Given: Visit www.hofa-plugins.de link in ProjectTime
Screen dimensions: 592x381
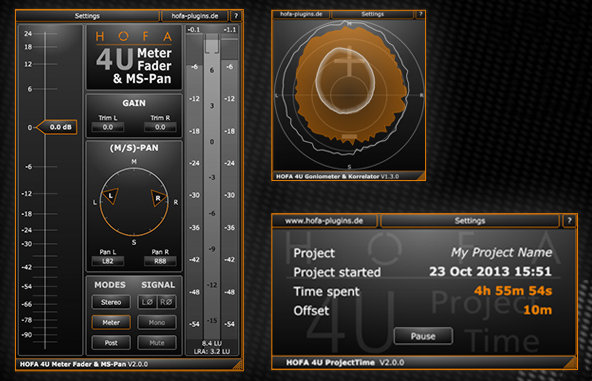Looking at the screenshot, I should click(x=324, y=221).
